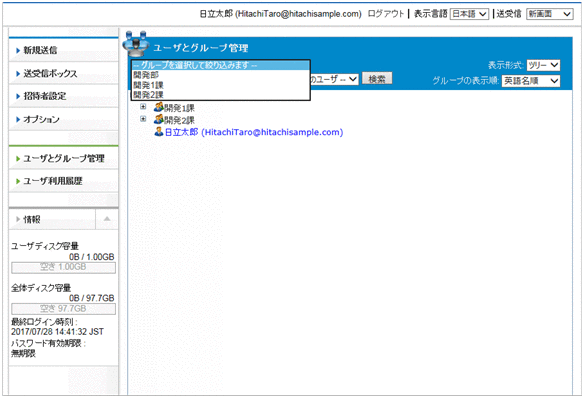The height and width of the screenshot is (399, 585).
Task: Click the gray arrow next to 情報
Action: 18,219
